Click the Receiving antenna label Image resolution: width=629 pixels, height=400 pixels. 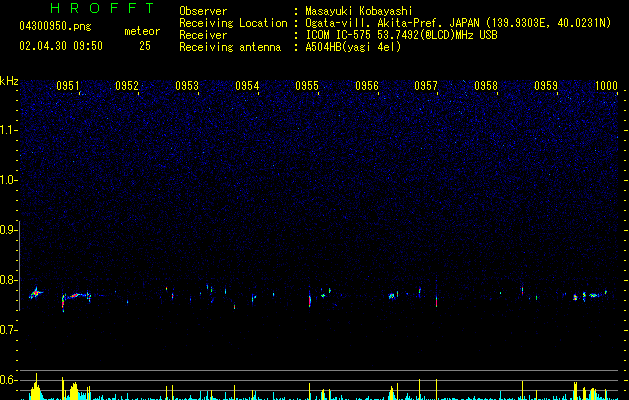[x=230, y=47]
